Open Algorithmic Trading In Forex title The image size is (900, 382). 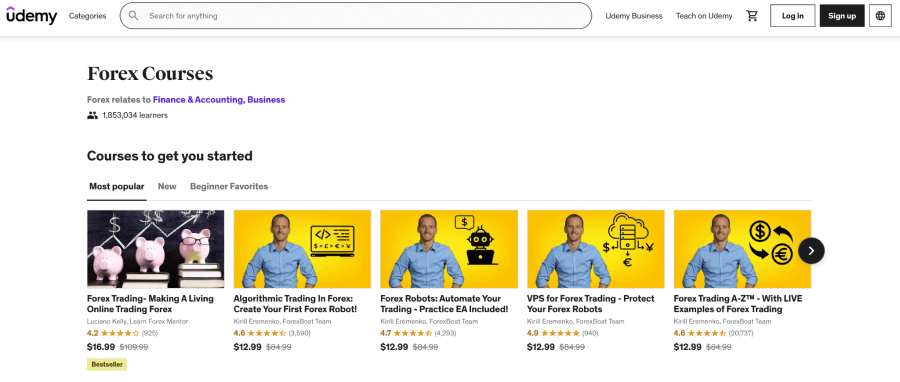coord(296,304)
